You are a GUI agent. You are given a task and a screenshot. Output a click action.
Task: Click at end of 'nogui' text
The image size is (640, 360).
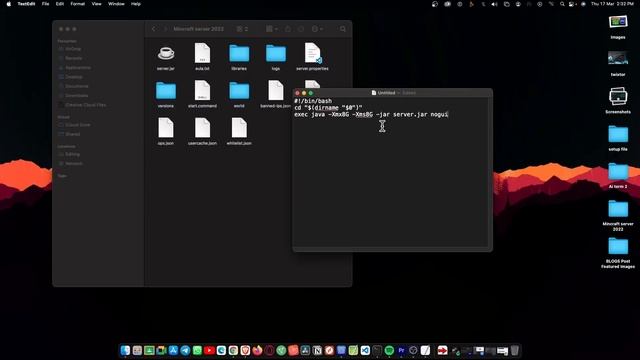(448, 115)
